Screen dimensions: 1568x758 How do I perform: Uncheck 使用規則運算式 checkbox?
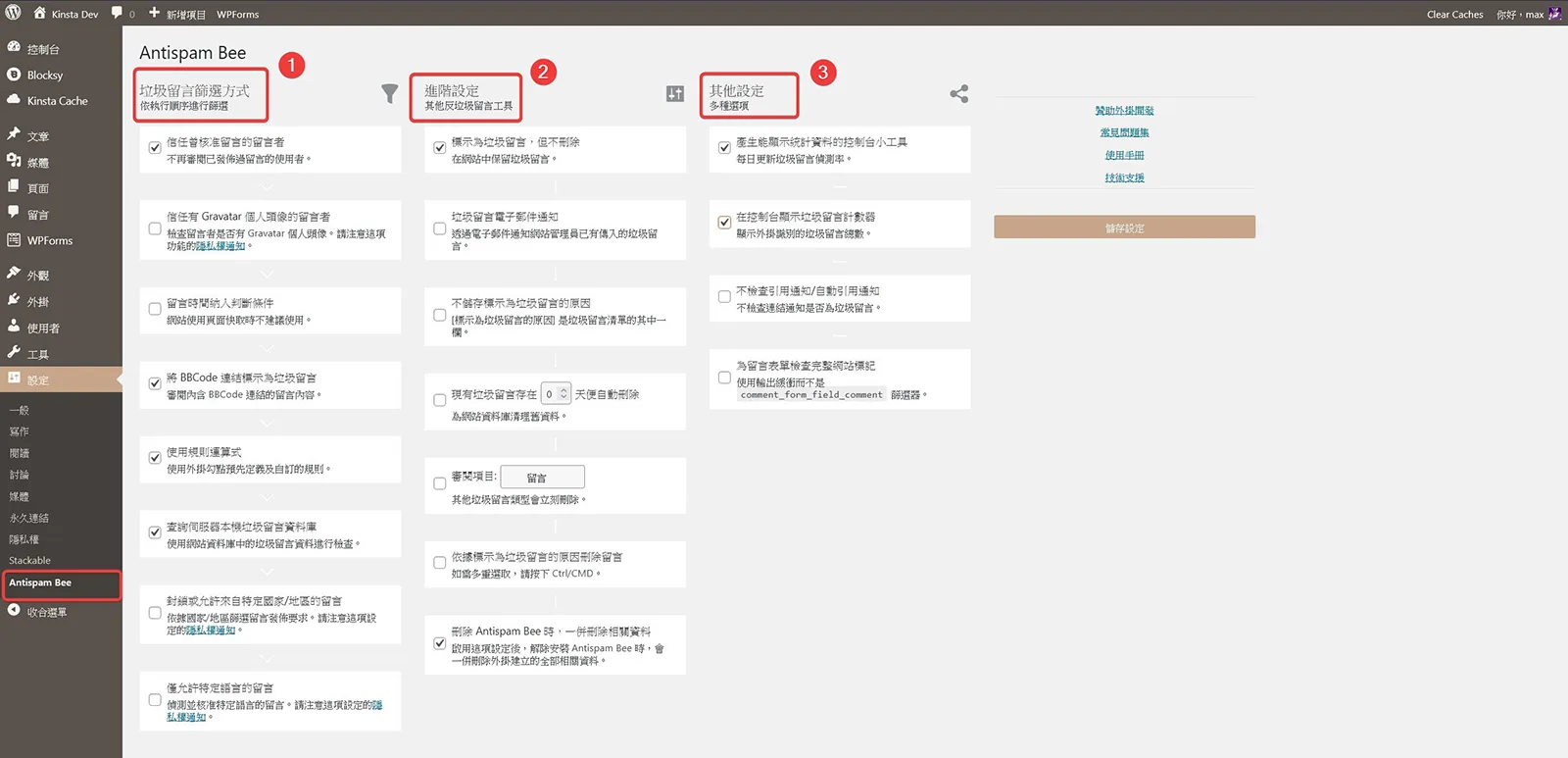(x=155, y=457)
